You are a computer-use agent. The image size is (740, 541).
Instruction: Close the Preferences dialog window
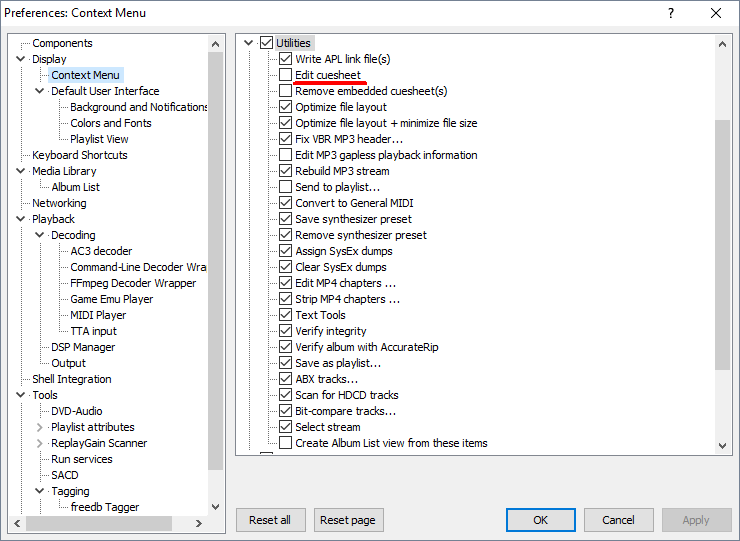(715, 13)
